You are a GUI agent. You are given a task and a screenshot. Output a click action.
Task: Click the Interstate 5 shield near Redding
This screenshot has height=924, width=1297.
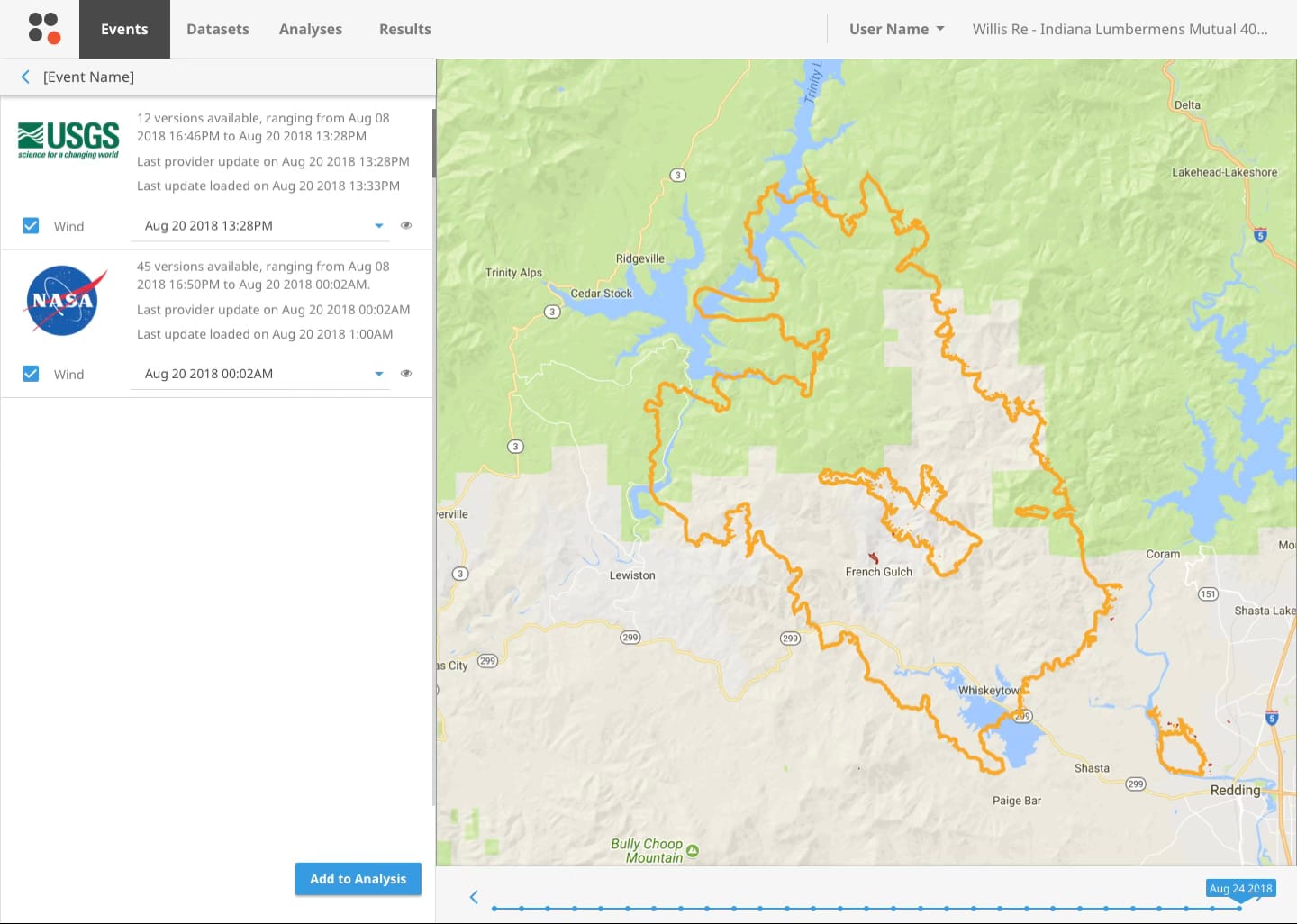pos(1271,718)
